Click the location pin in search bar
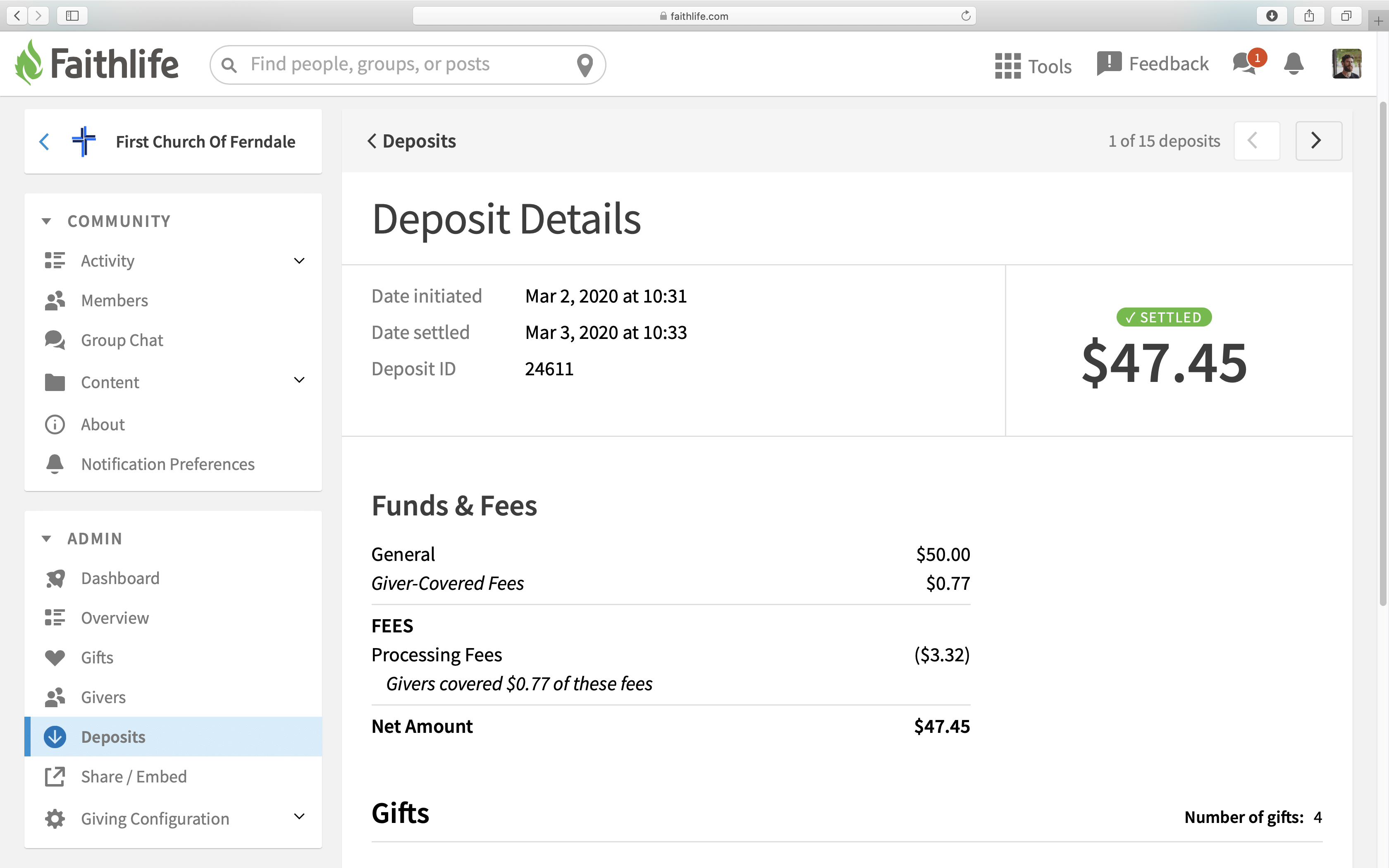The height and width of the screenshot is (868, 1389). click(584, 65)
